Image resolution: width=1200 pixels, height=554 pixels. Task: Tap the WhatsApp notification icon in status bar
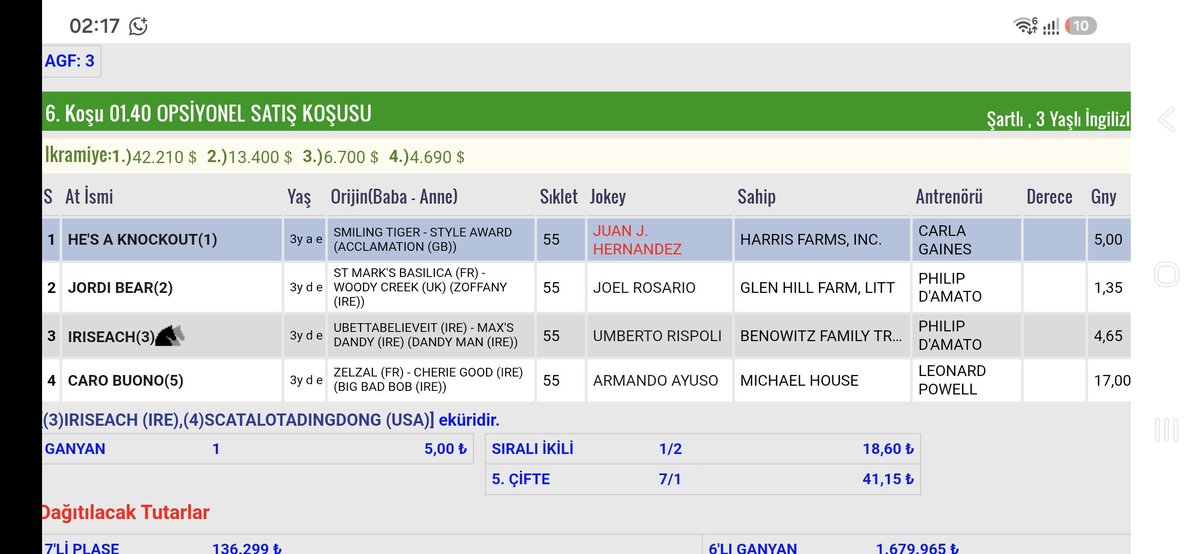tap(138, 26)
